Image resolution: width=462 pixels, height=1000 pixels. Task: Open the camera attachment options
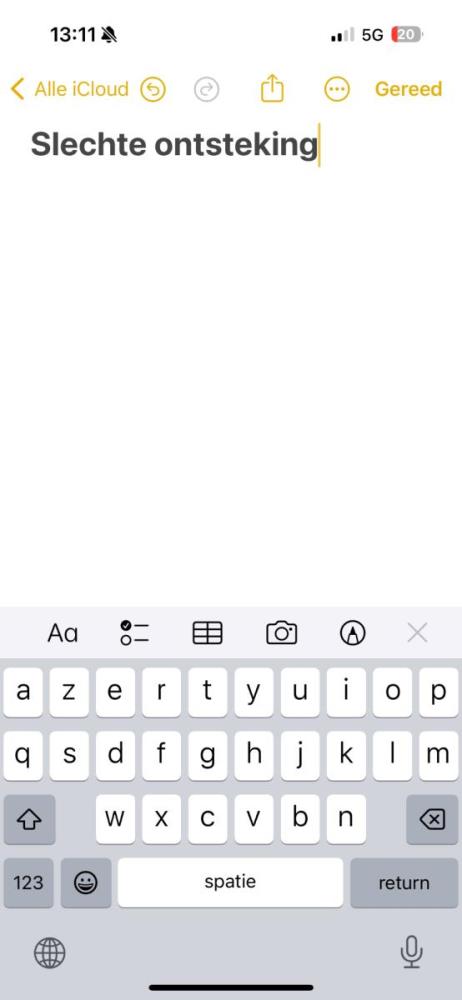tap(281, 633)
